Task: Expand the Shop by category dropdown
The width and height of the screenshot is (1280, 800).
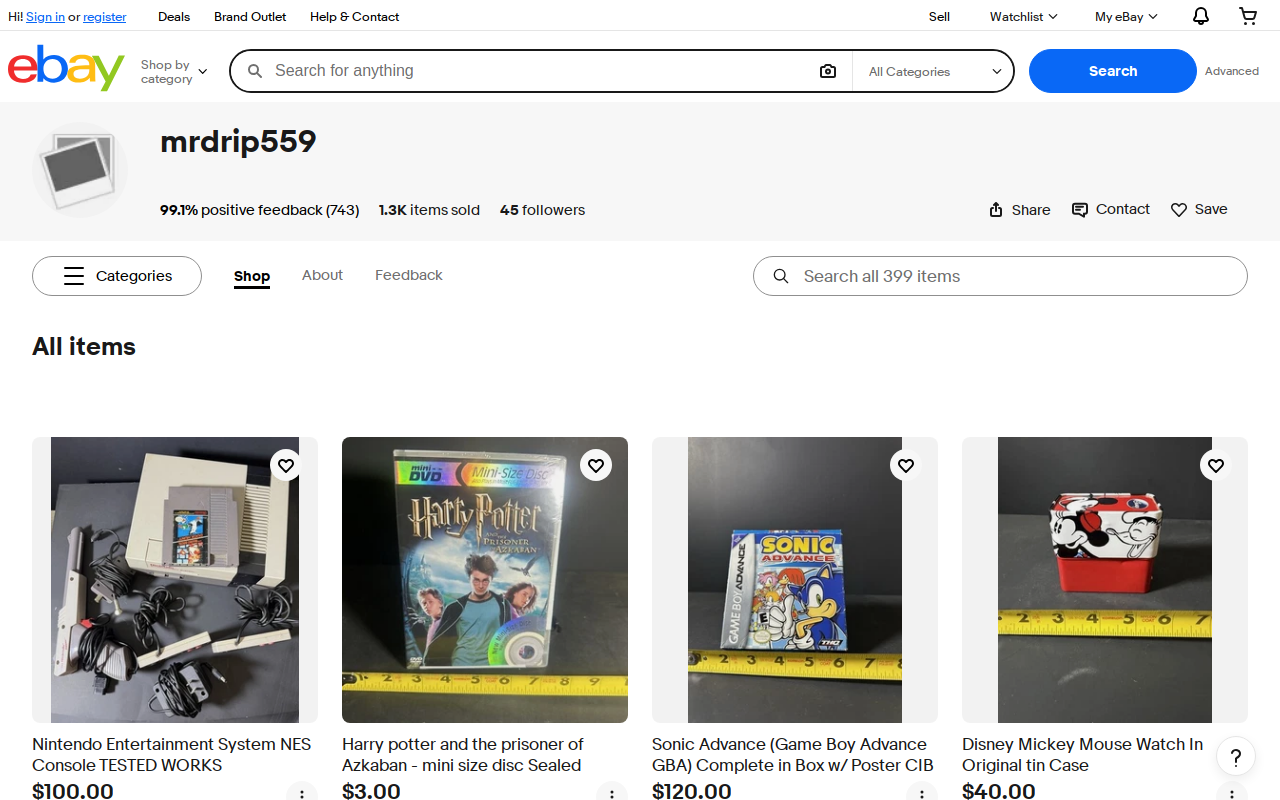Action: (174, 71)
